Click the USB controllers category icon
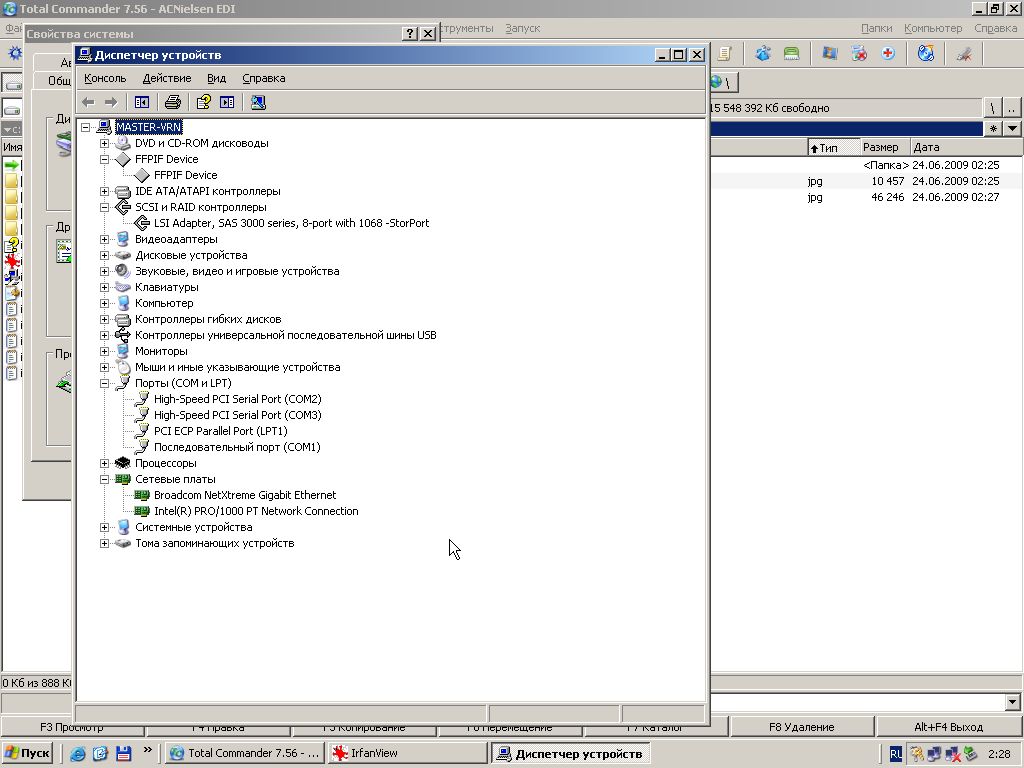 click(123, 335)
